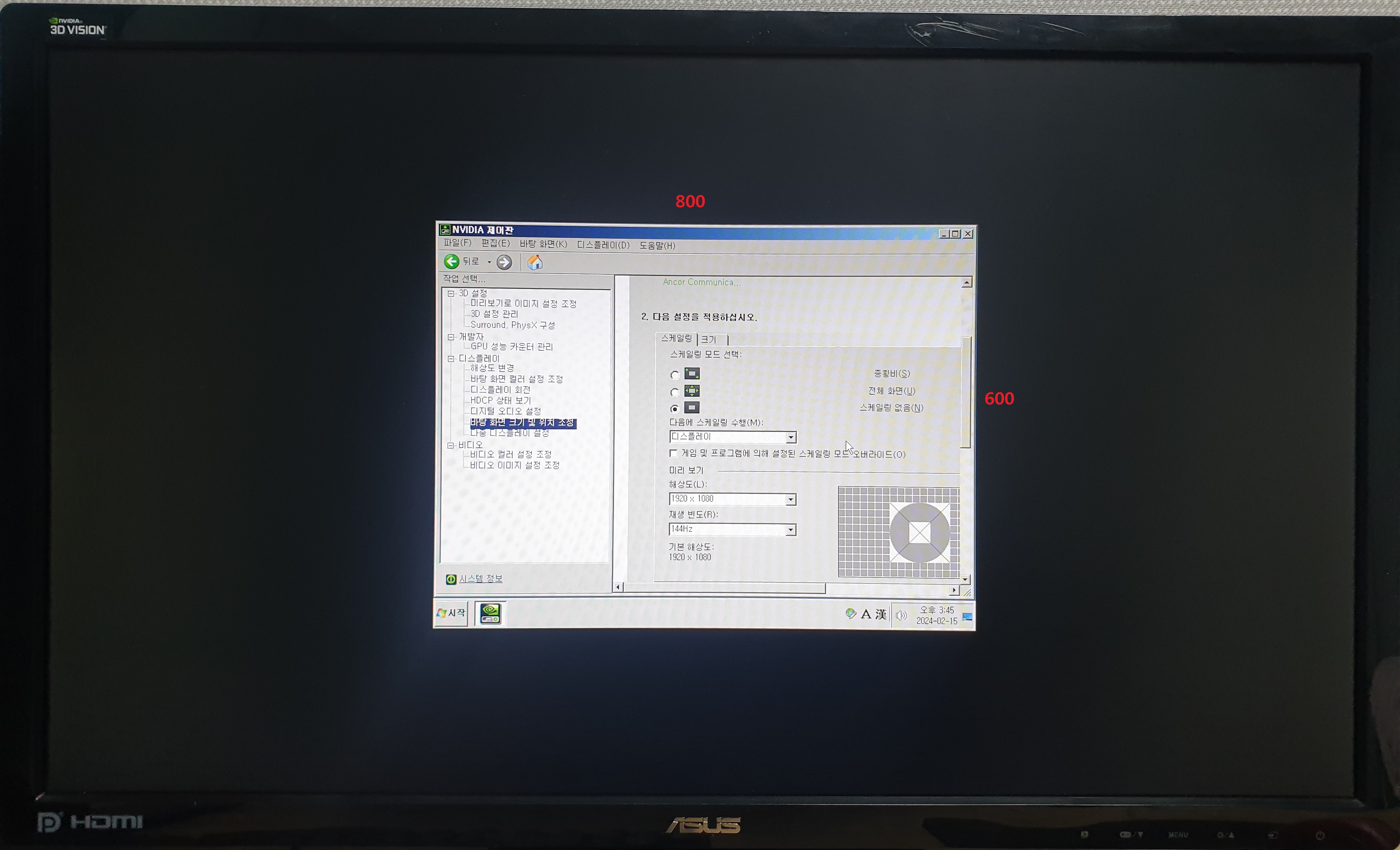This screenshot has height=850, width=1400.
Task: Click the green Back arrow icon
Action: [452, 261]
